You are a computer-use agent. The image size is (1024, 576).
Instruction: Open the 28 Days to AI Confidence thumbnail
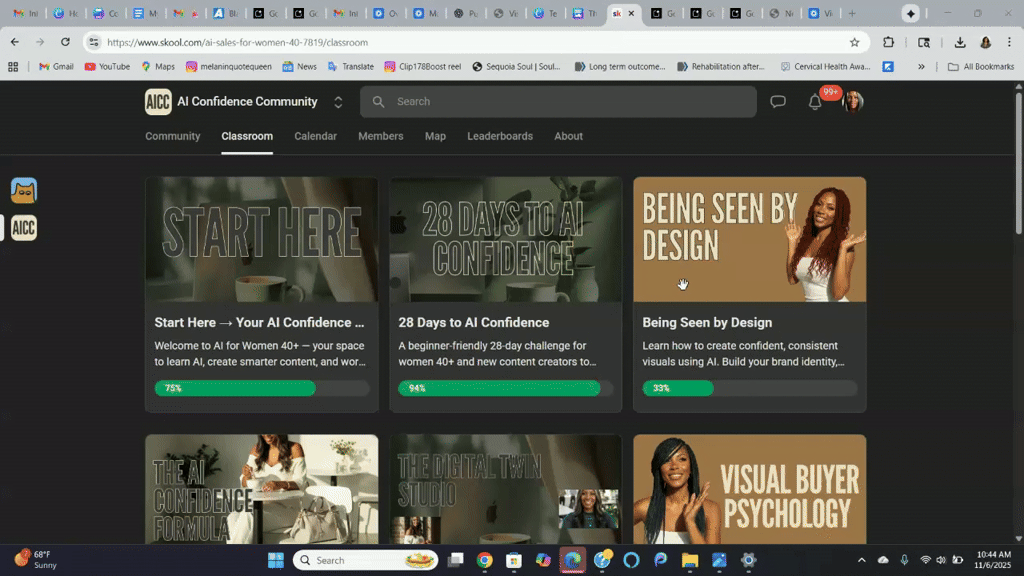tap(505, 239)
